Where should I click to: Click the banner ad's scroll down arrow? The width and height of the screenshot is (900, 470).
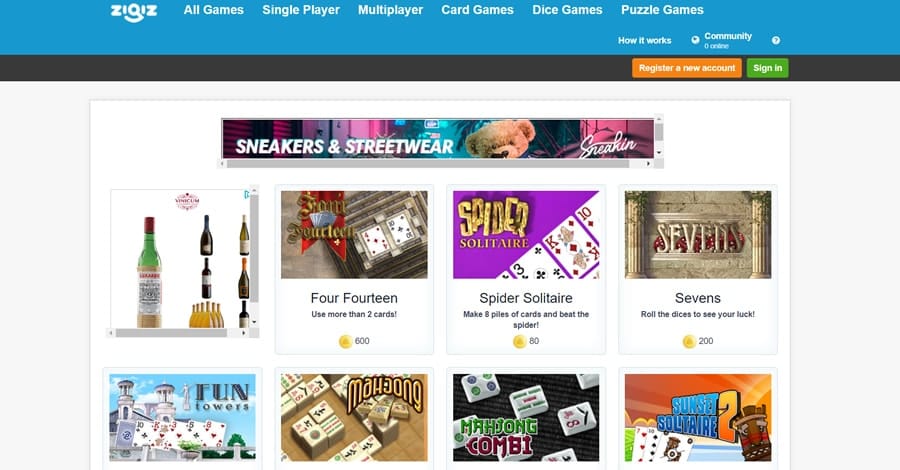[659, 153]
